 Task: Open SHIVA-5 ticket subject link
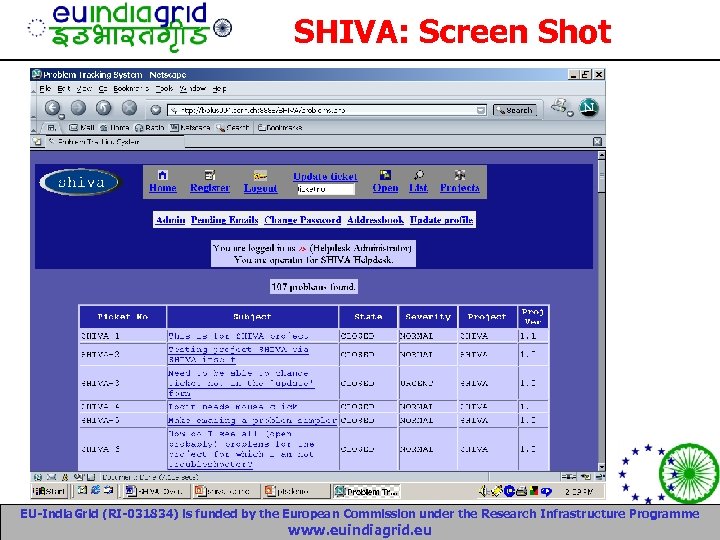[x=253, y=420]
